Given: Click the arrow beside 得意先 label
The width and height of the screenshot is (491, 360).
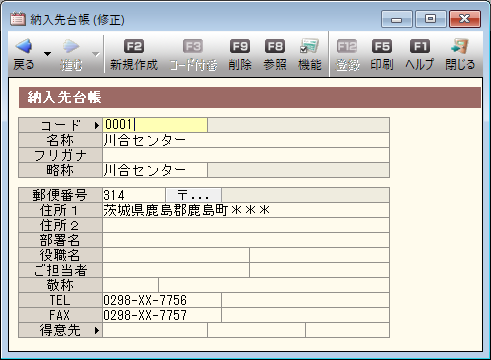Looking at the screenshot, I should point(97,330).
